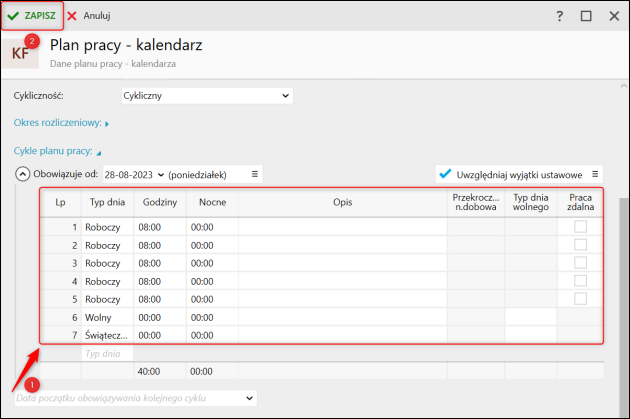Select Roboczy day type in row 1
This screenshot has height=419, width=630.
tap(107, 227)
